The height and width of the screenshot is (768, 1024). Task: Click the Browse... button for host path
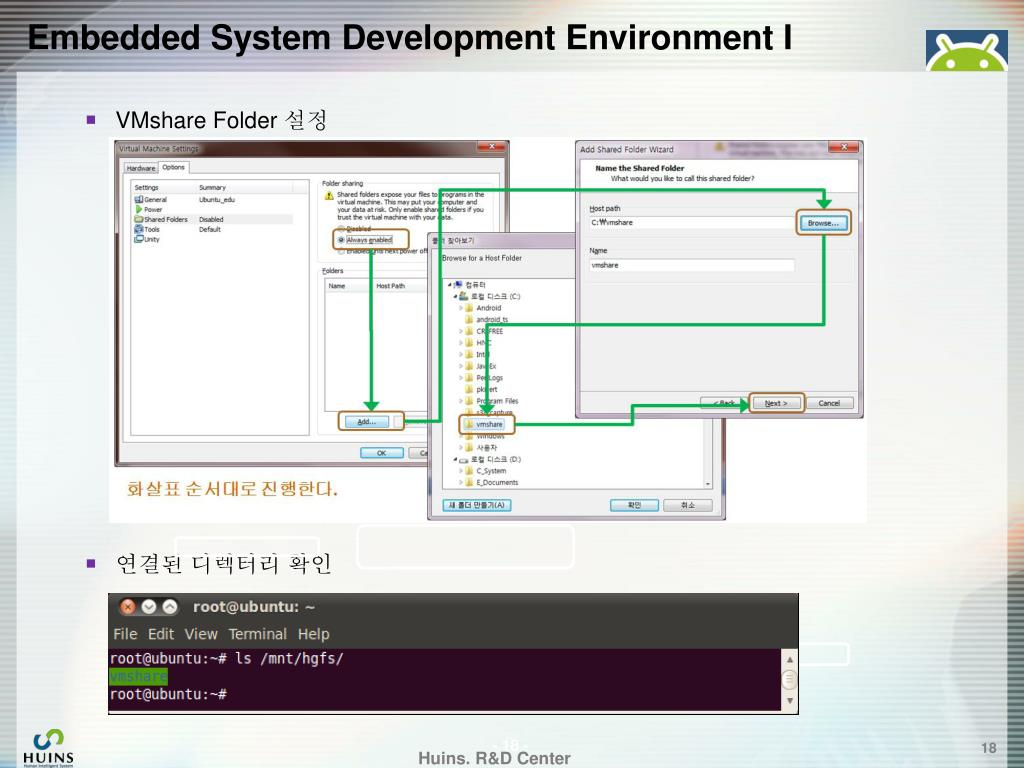click(823, 223)
